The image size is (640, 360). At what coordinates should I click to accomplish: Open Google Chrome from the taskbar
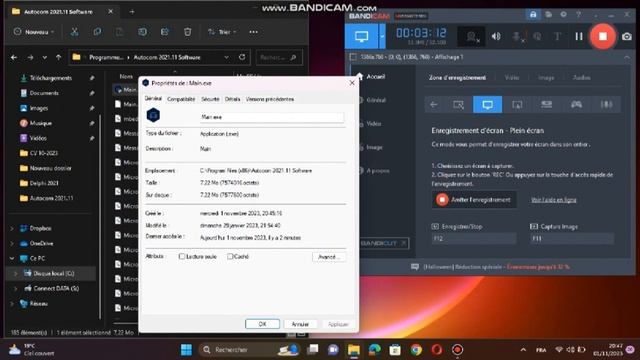click(x=416, y=350)
